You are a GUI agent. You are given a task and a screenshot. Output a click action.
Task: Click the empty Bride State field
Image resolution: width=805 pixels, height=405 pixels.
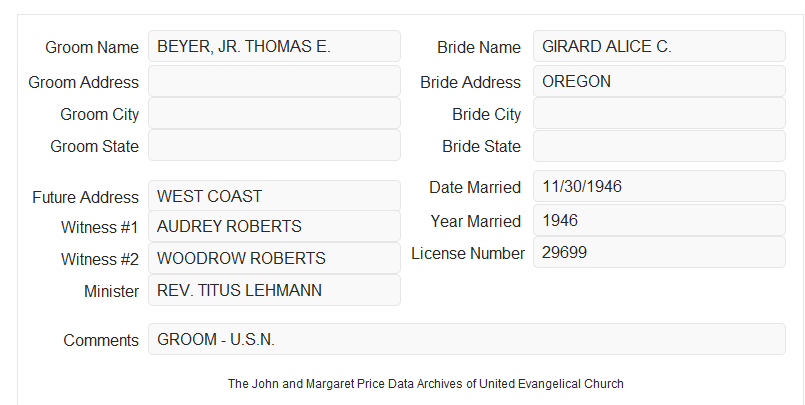tap(659, 146)
